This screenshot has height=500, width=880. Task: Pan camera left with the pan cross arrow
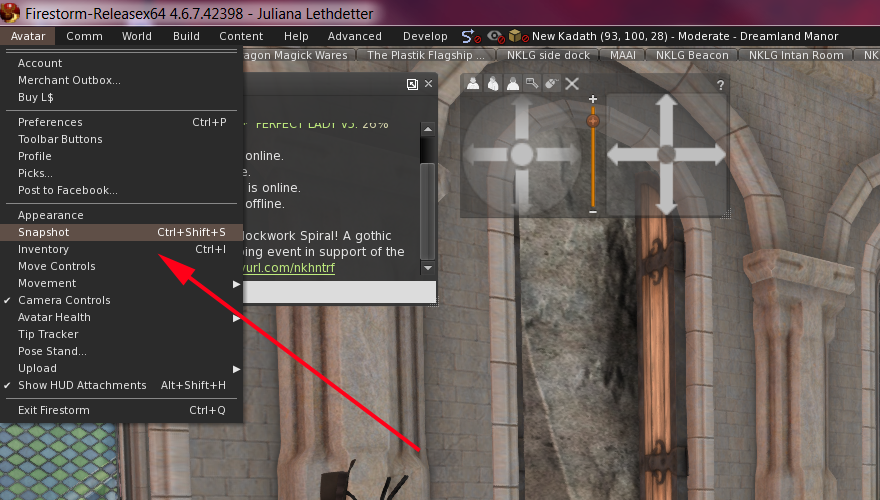point(631,154)
